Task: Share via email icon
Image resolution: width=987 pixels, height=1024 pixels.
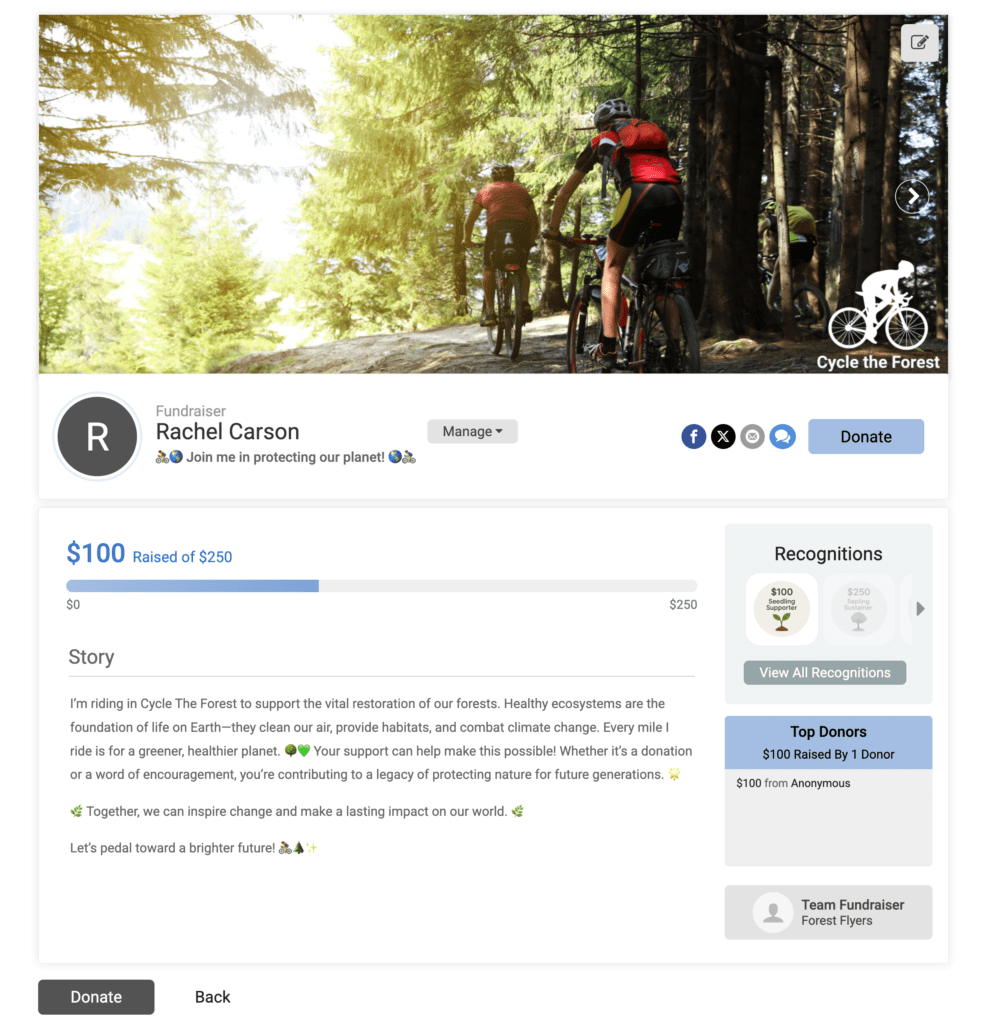Action: point(752,436)
